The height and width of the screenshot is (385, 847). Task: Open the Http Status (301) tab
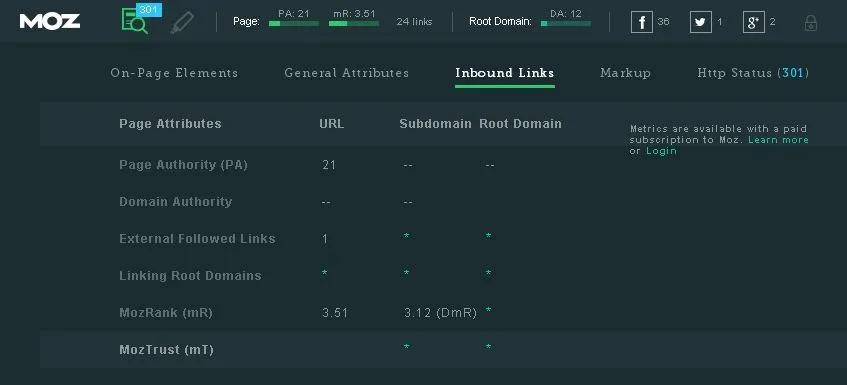click(753, 73)
